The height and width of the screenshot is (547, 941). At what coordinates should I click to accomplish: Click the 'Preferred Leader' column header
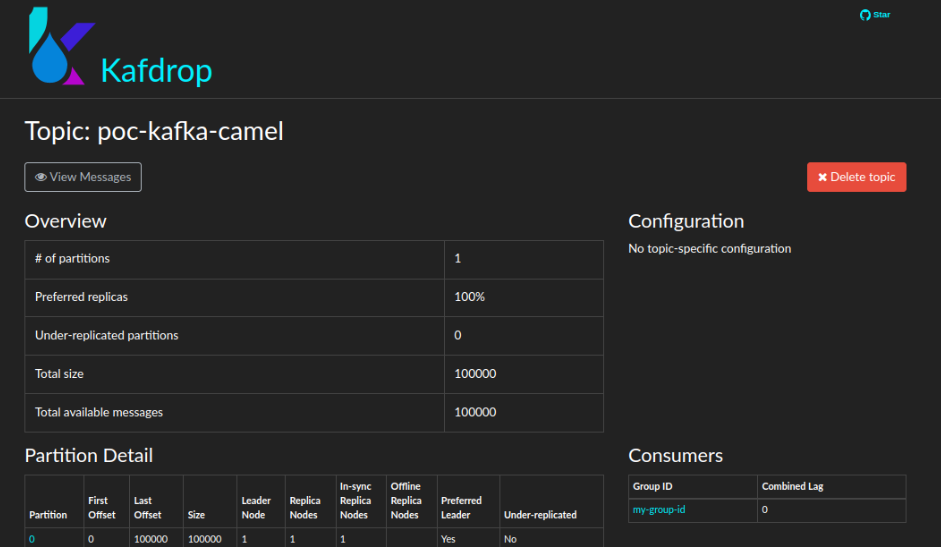coord(461,508)
